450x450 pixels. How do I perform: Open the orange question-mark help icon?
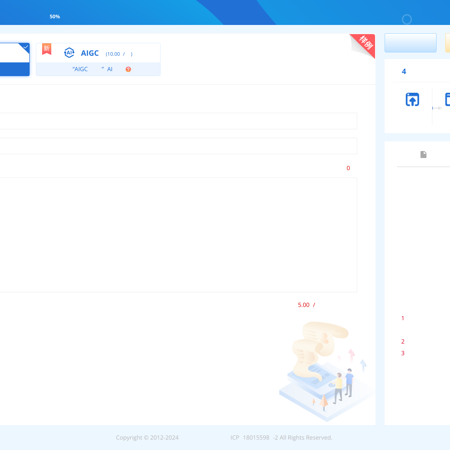point(128,69)
